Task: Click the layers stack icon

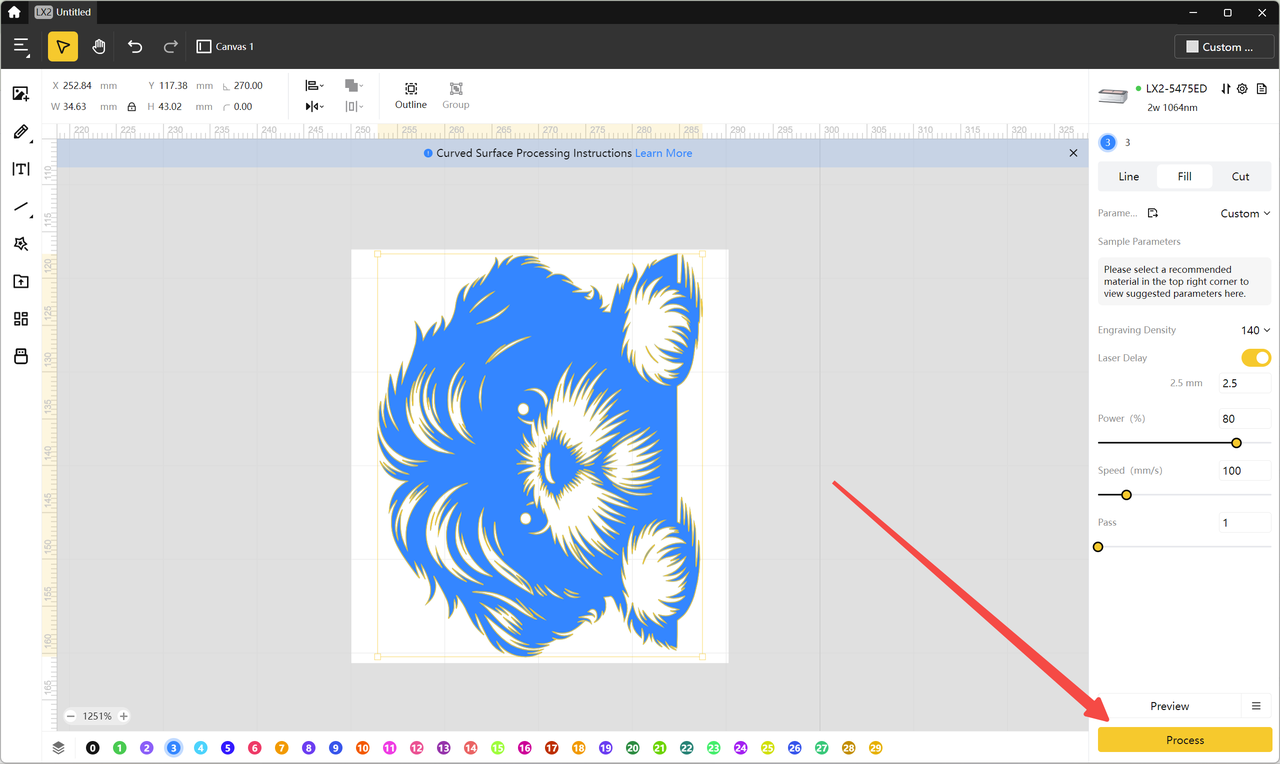Action: pos(59,748)
